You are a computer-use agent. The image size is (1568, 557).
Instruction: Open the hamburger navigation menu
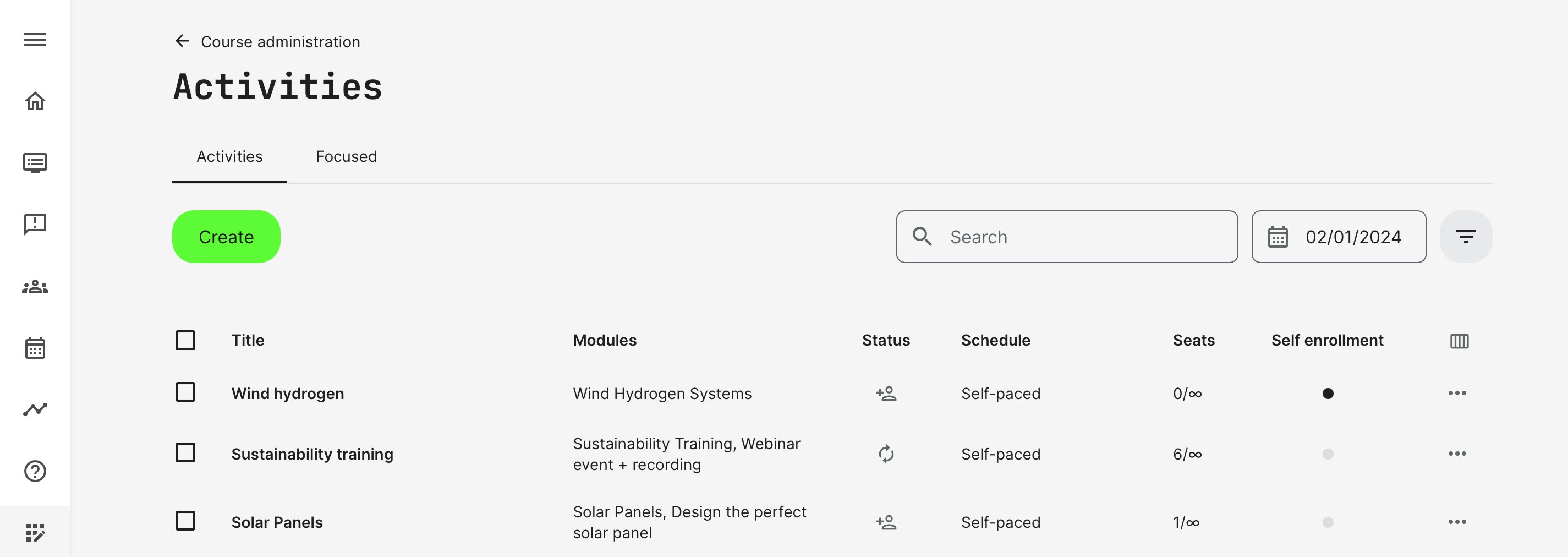(x=35, y=40)
